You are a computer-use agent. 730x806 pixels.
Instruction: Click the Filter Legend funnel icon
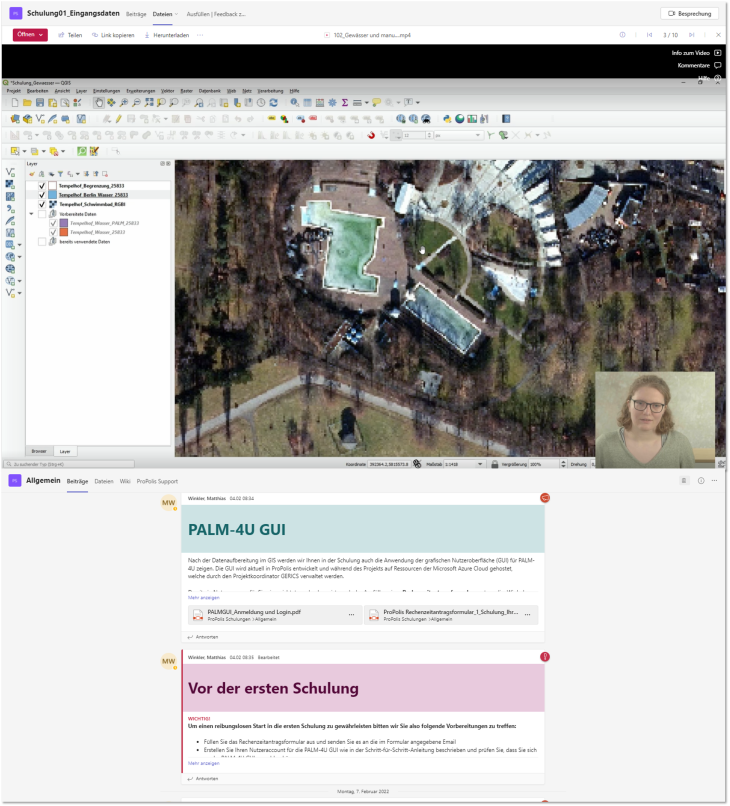coord(60,174)
